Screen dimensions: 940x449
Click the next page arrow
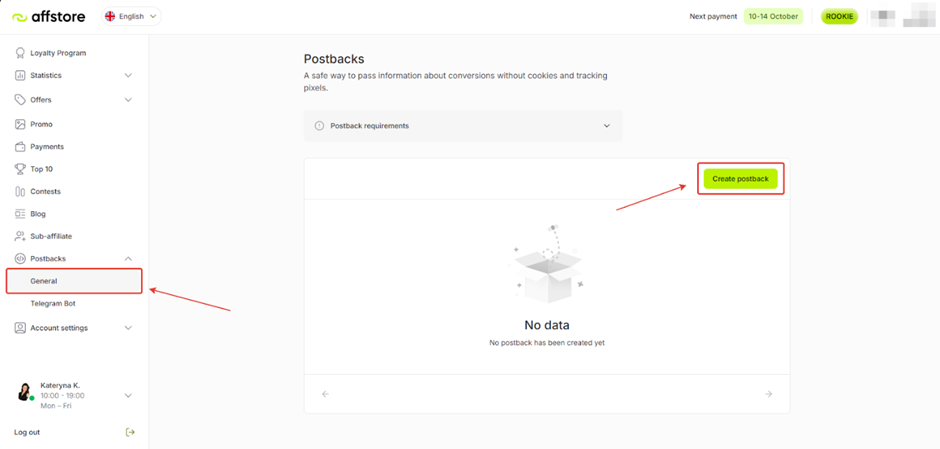point(768,394)
